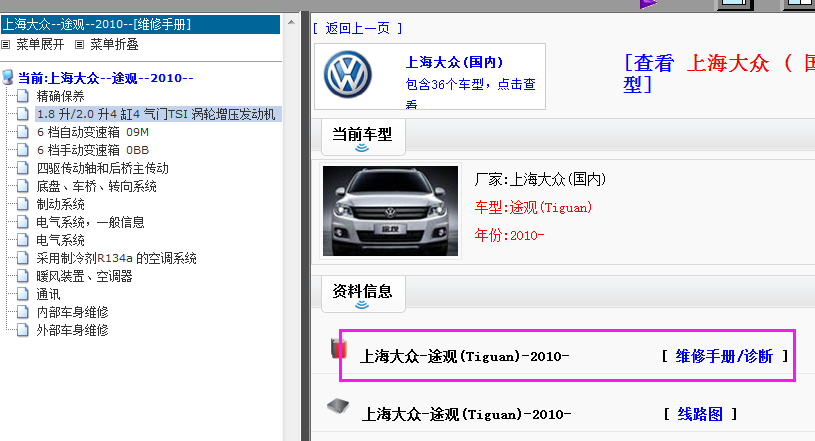Click the page icon next to 6 档手动变速箱 0BB
Screen dimensions: 815x441
[x=22, y=150]
